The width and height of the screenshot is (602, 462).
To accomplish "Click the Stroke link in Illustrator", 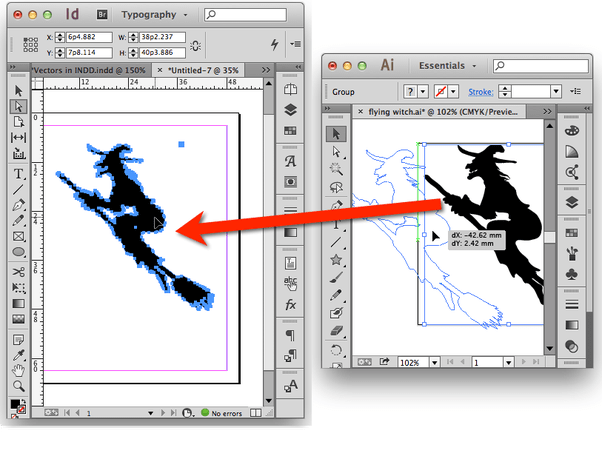I will 481,92.
